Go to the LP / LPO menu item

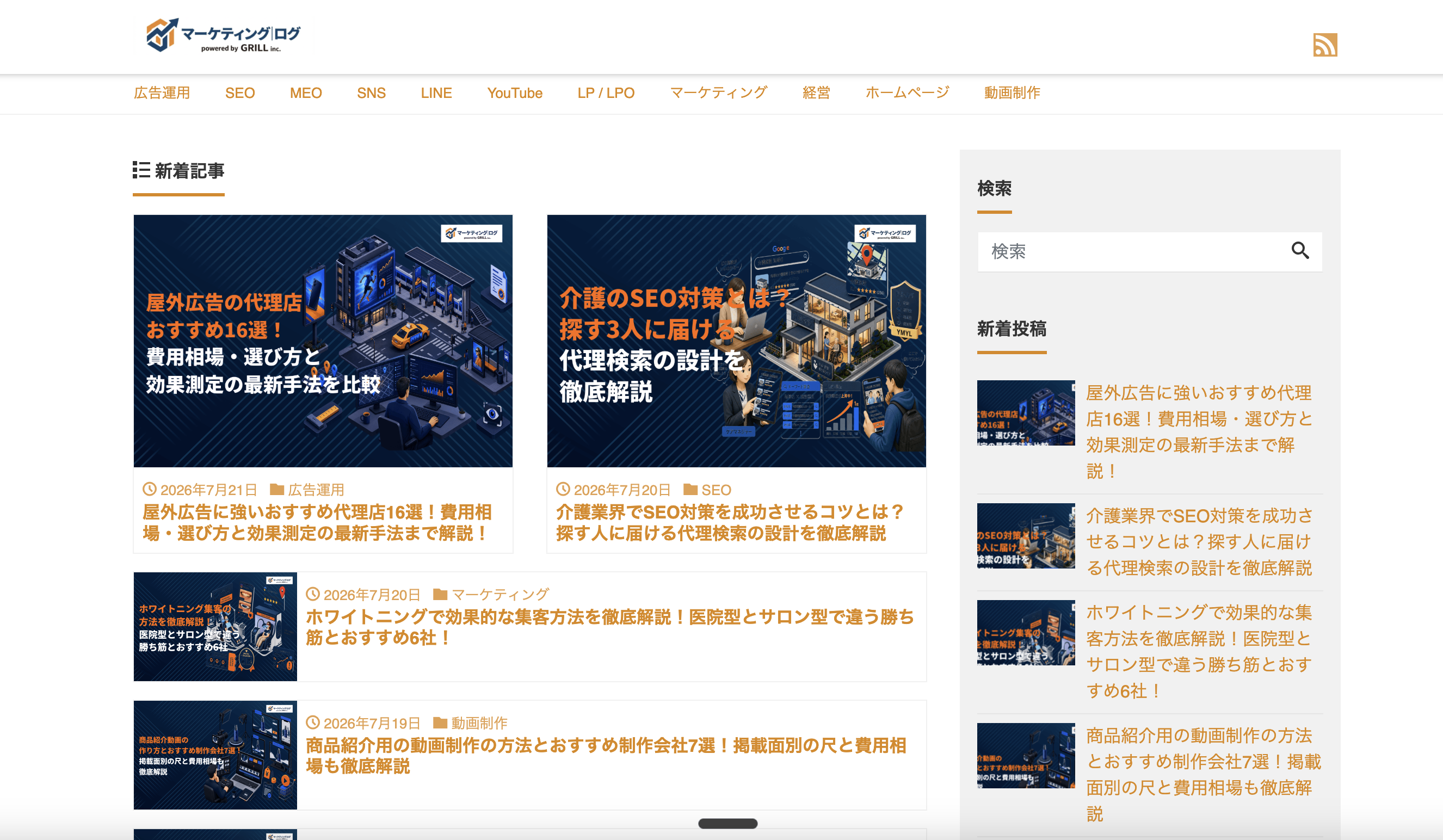(x=606, y=93)
